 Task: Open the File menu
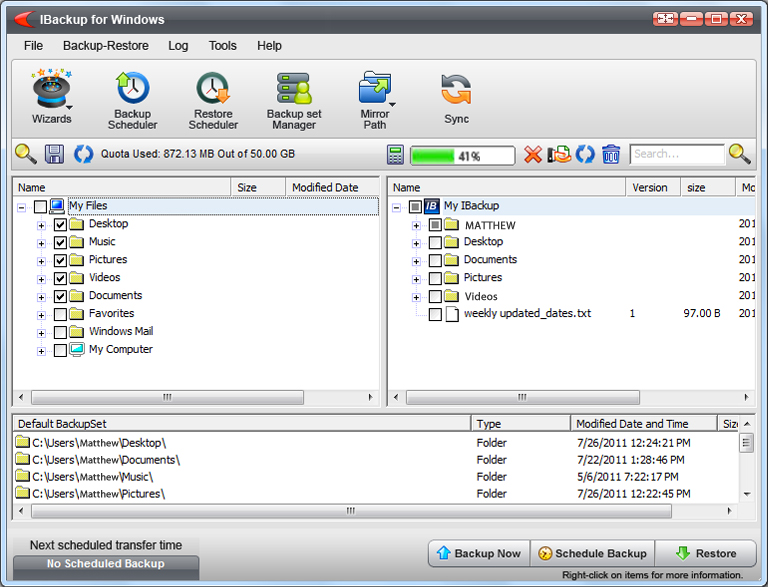33,46
